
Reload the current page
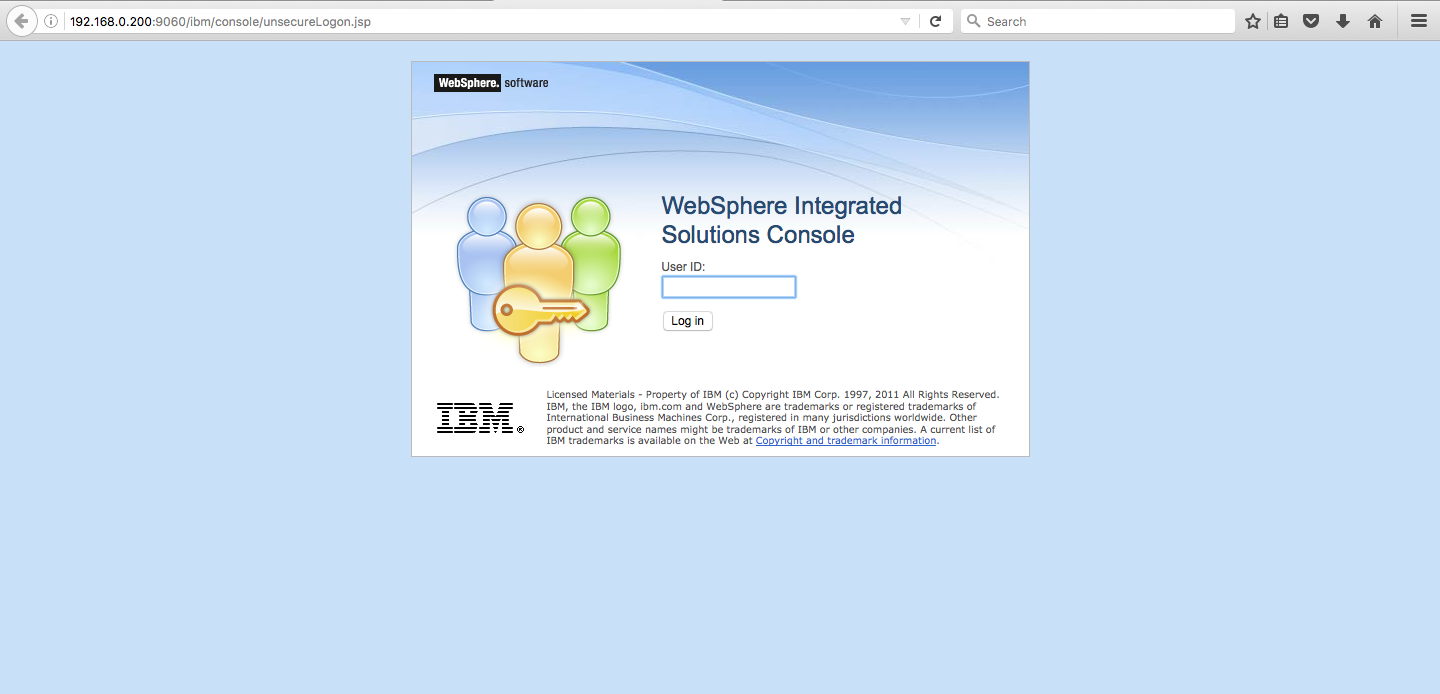[936, 20]
